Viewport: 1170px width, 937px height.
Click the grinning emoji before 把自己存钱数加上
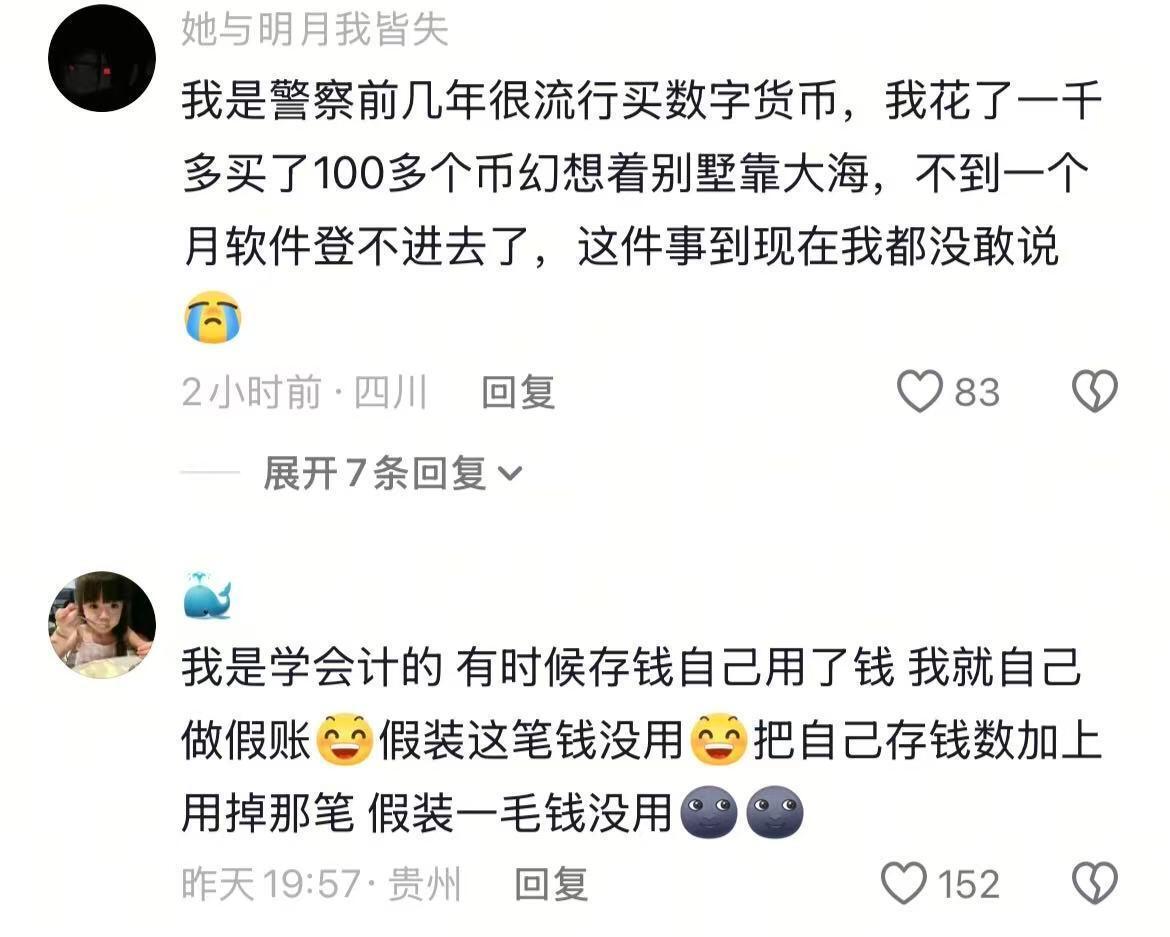[x=719, y=739]
